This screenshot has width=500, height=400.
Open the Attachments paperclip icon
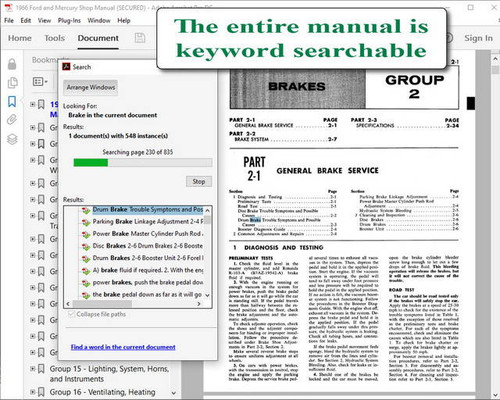point(12,119)
